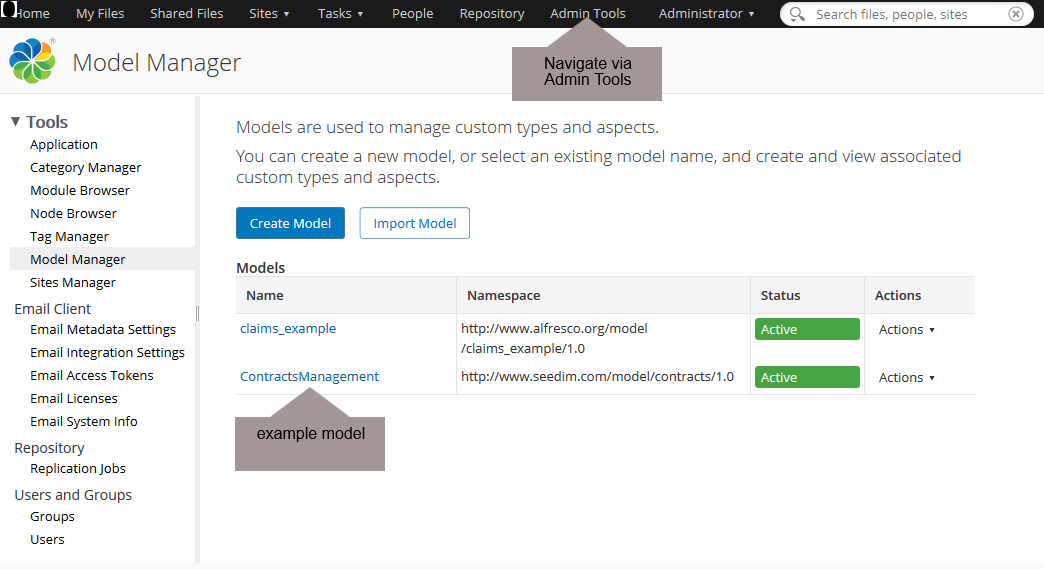Image resolution: width=1044 pixels, height=569 pixels.
Task: Open the claims_example model link
Action: (x=288, y=328)
